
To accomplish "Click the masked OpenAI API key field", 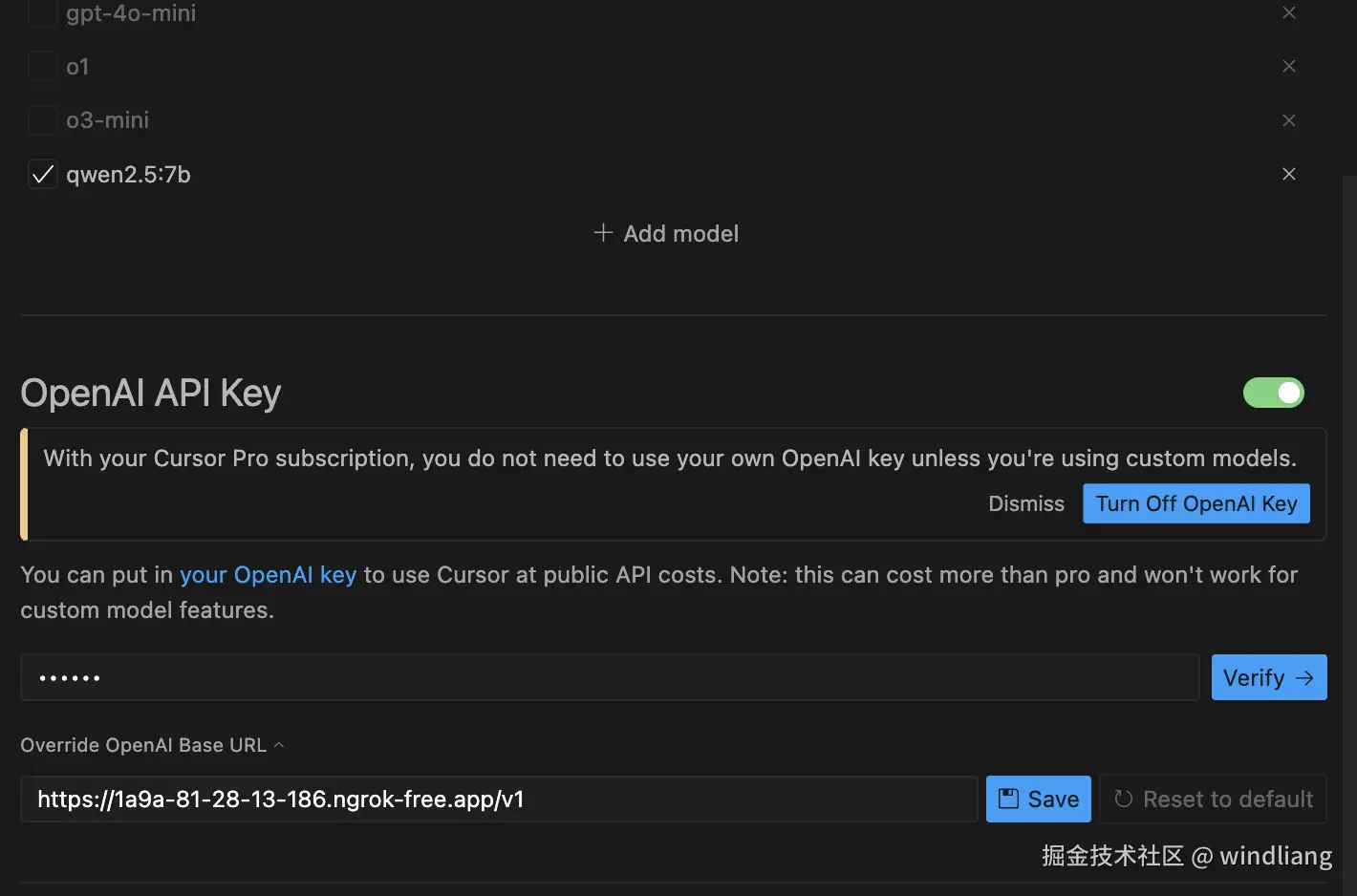I will click(x=610, y=677).
